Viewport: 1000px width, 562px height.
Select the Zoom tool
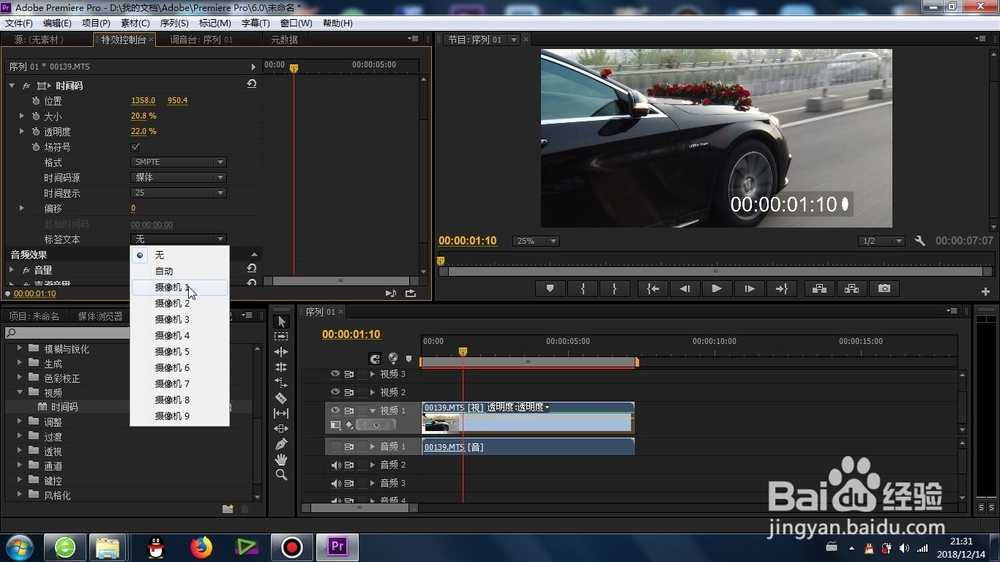[281, 475]
